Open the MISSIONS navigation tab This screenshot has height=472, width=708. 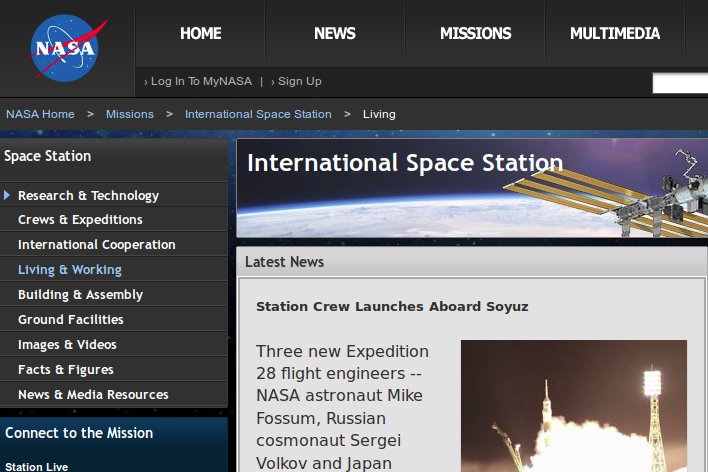click(x=475, y=33)
